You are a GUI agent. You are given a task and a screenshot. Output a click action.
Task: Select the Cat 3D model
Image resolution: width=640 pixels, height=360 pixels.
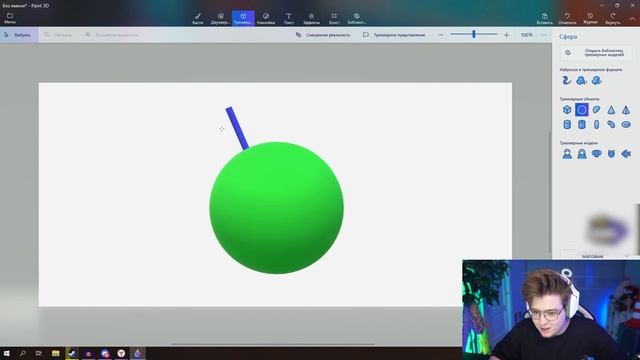(611, 153)
